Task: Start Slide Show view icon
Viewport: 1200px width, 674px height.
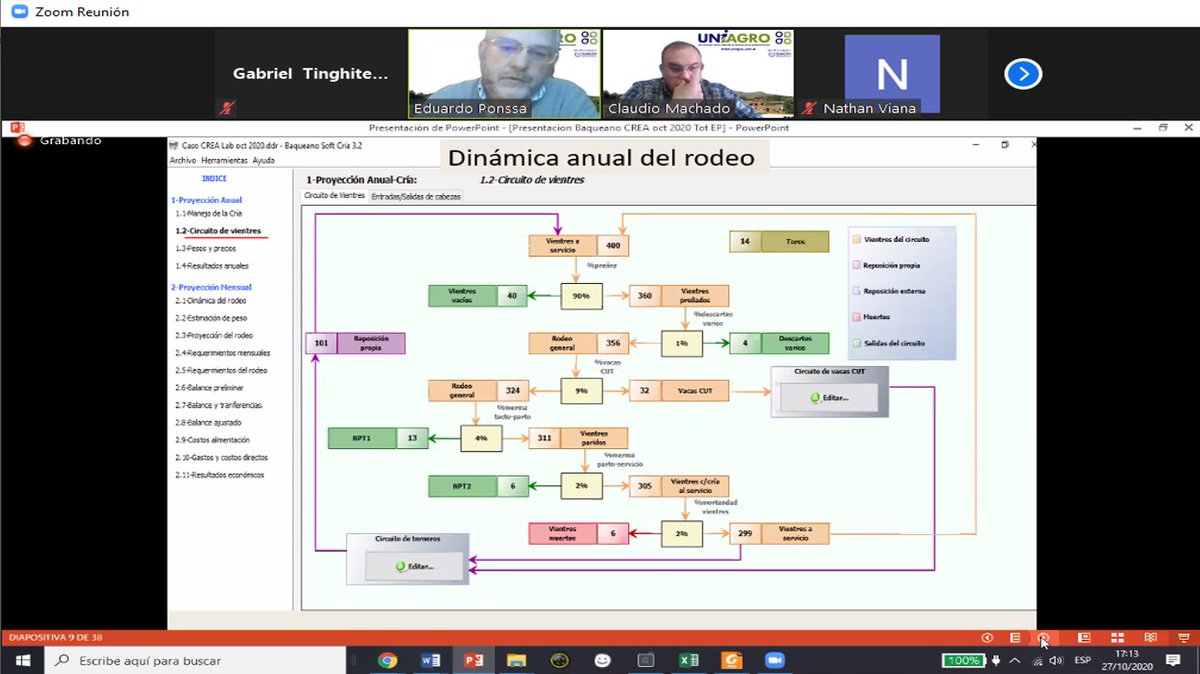Action: [1184, 638]
